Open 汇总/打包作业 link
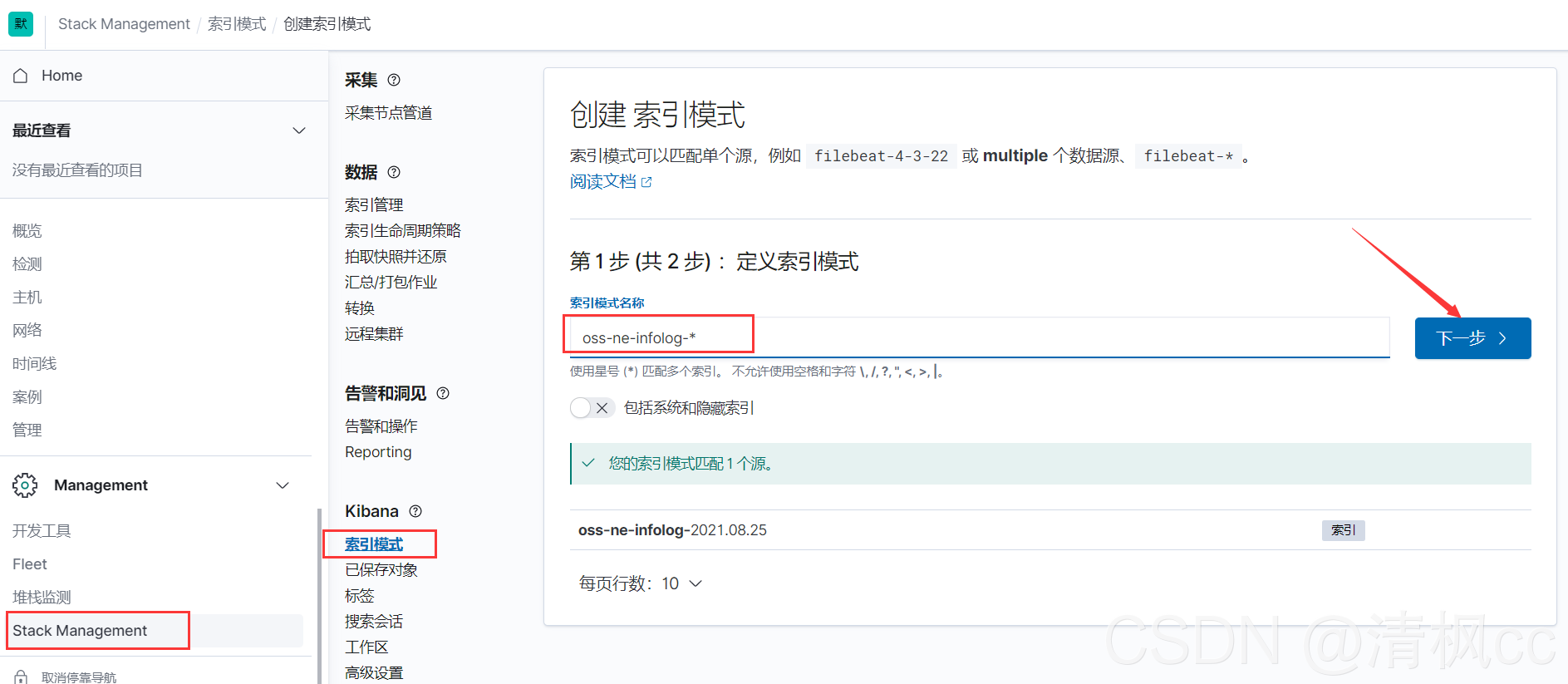The image size is (1568, 684). pos(391,283)
